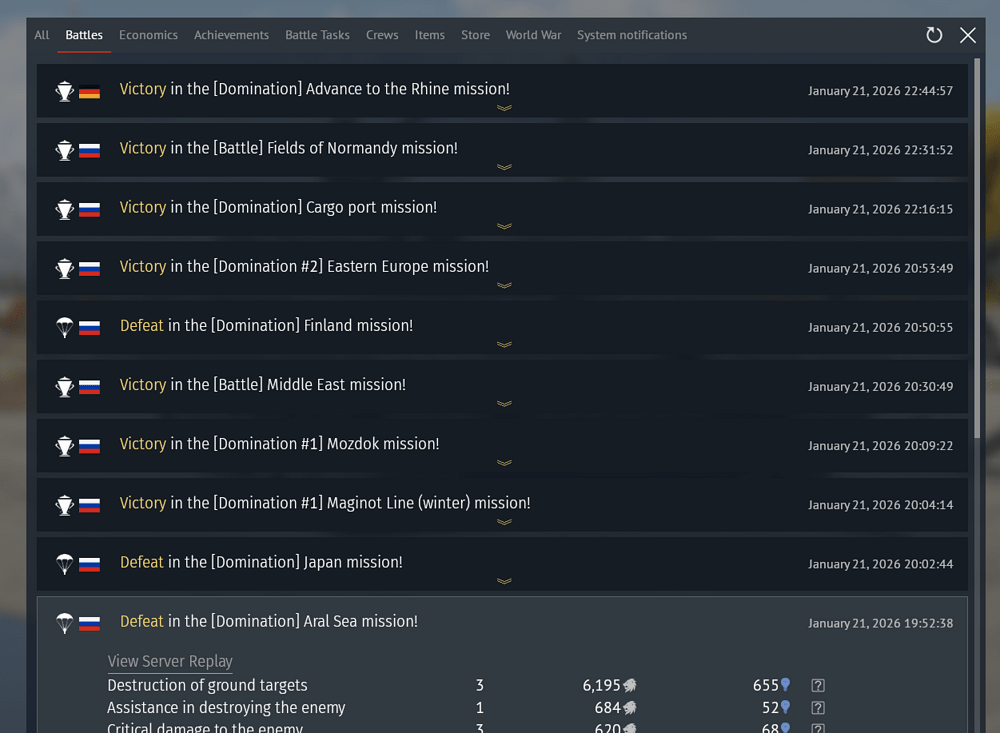Collapse the Aral Sea mission header

coord(500,622)
